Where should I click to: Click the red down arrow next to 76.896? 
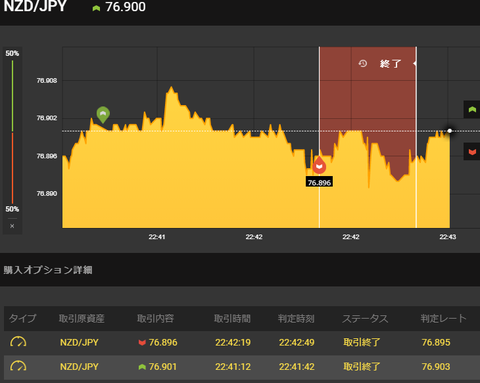click(142, 343)
